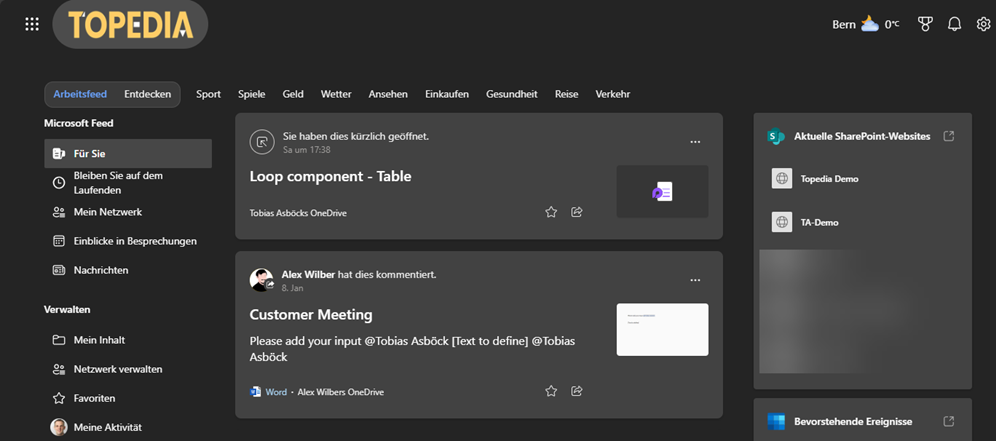
Task: Open the rewards trophy icon
Action: [925, 24]
